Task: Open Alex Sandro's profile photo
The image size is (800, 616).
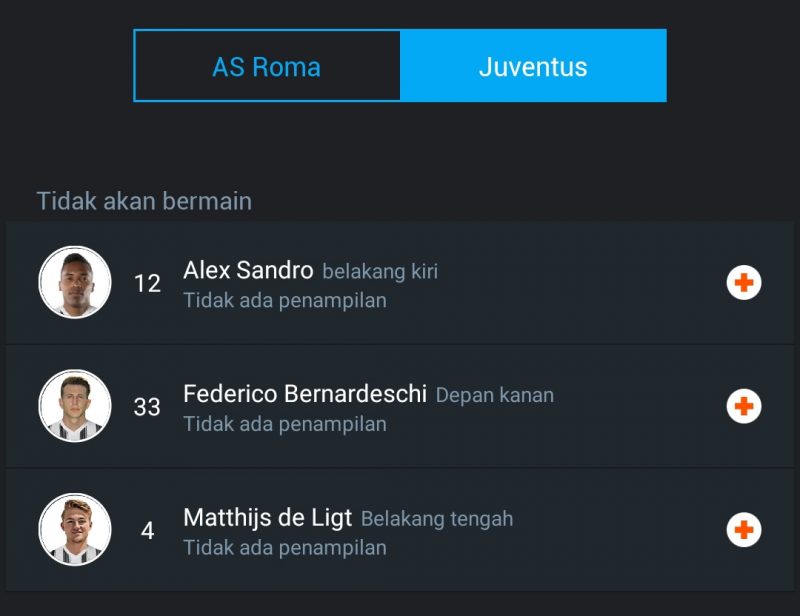Action: pos(75,283)
